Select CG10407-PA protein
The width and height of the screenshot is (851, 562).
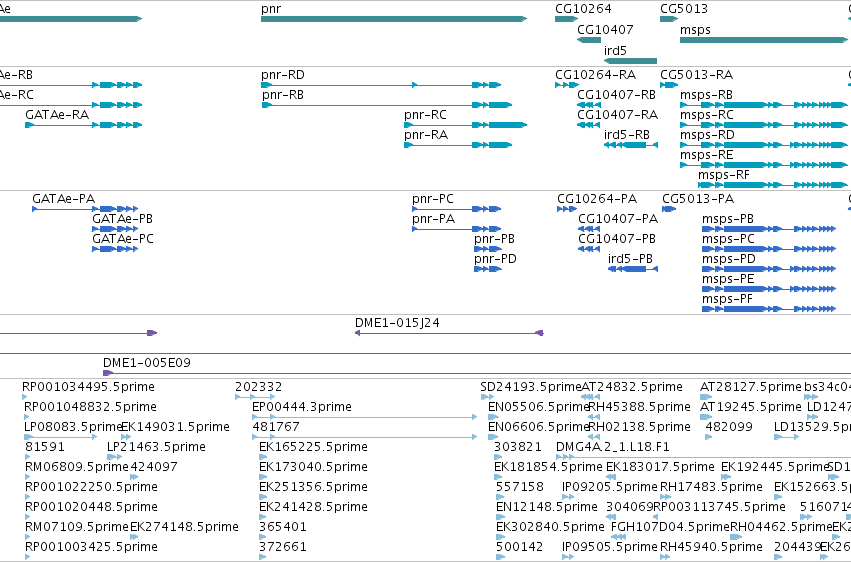pos(589,229)
